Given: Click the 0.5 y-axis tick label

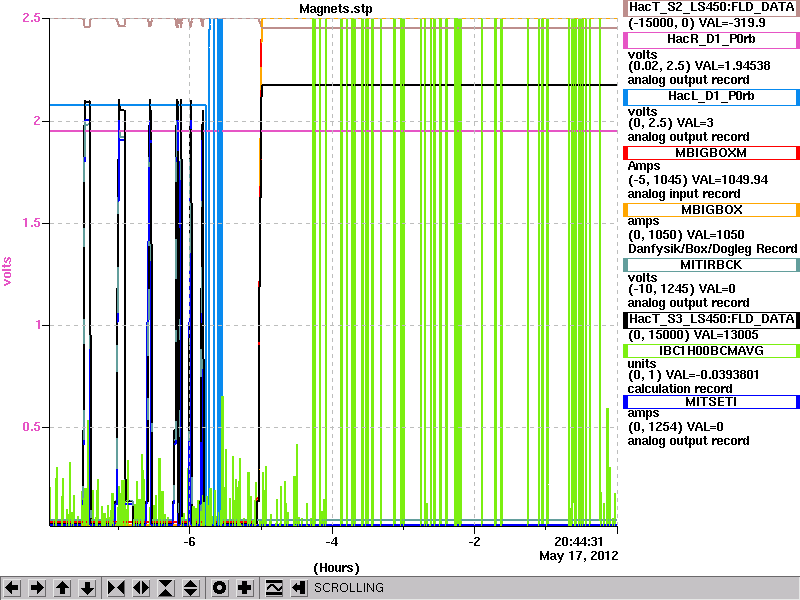Looking at the screenshot, I should [31, 427].
